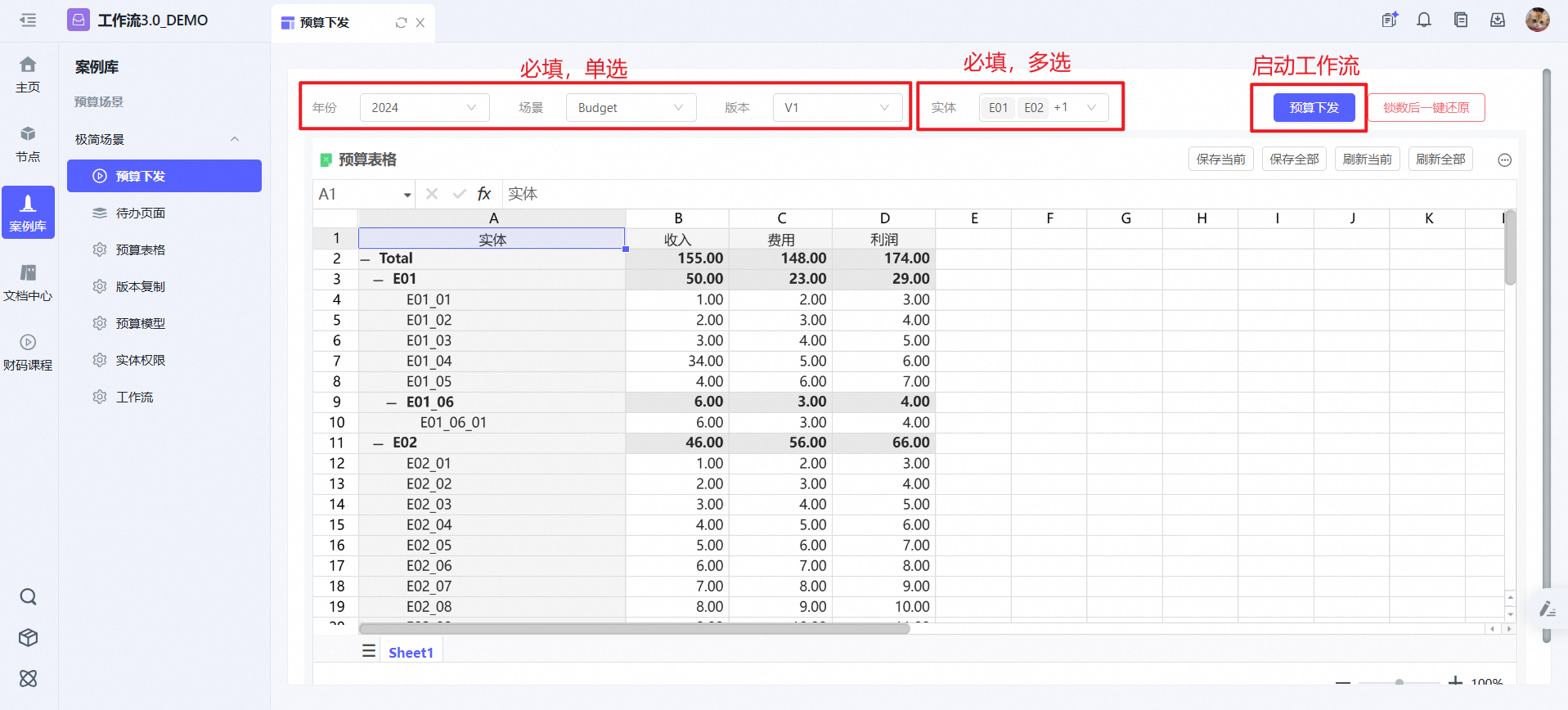Open the notifications bell
The image size is (1568, 710).
[x=1424, y=20]
